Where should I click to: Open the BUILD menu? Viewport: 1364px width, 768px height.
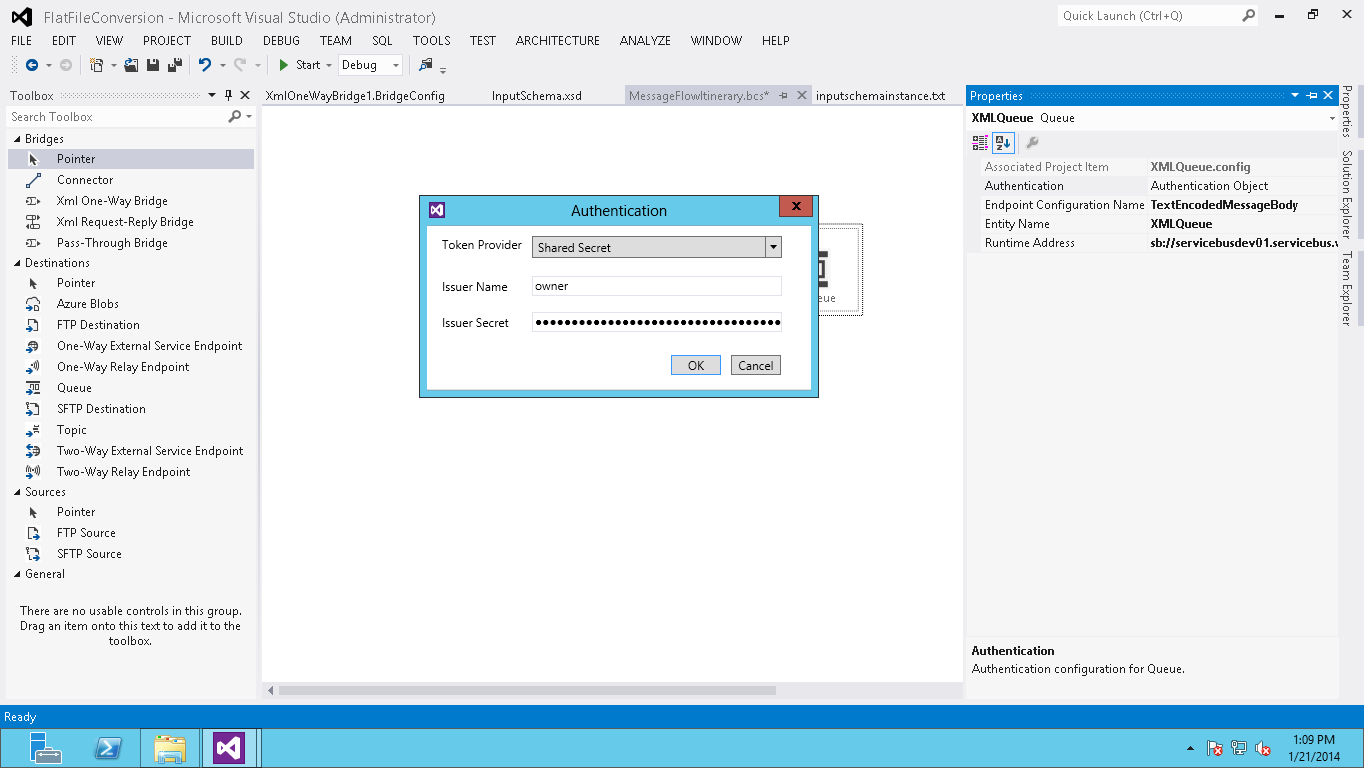click(x=227, y=41)
